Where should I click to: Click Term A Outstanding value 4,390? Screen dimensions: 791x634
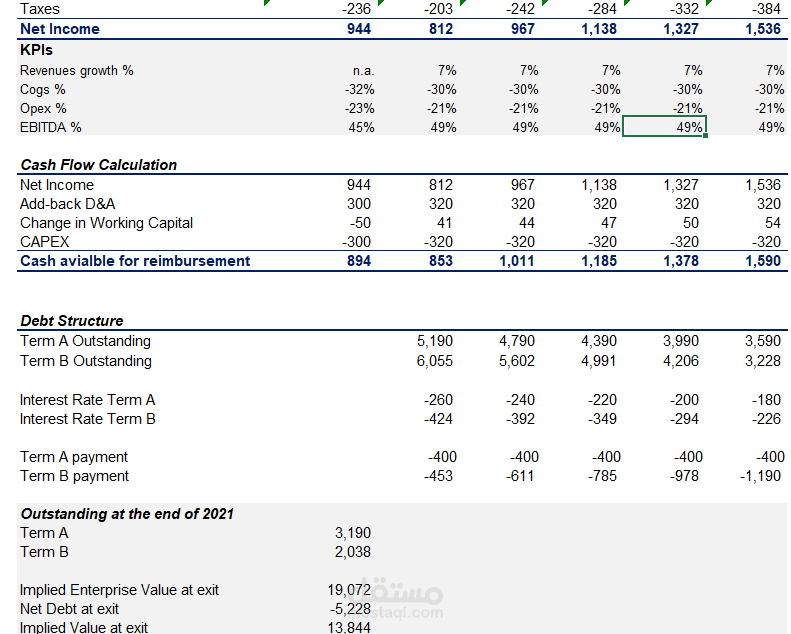coord(599,341)
